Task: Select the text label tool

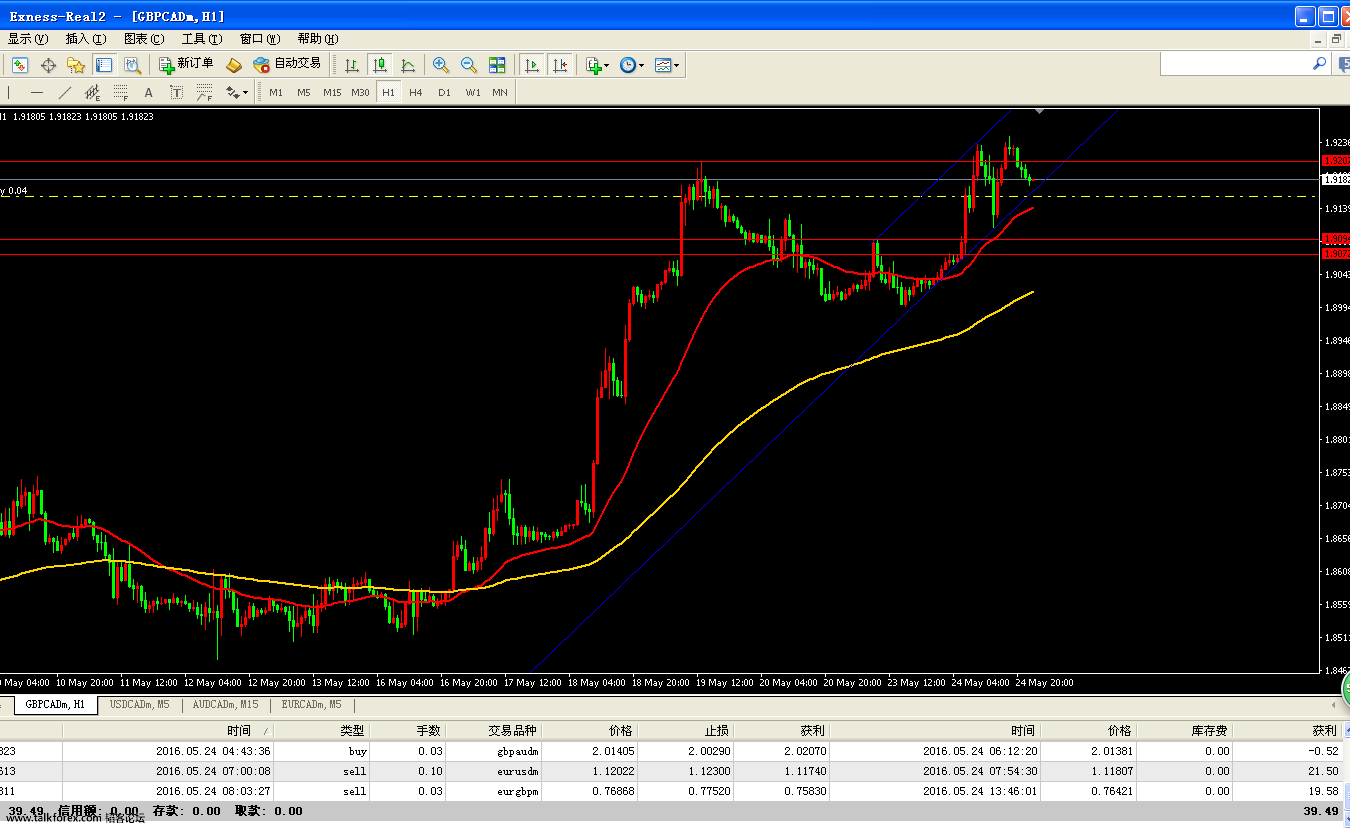Action: coord(177,92)
